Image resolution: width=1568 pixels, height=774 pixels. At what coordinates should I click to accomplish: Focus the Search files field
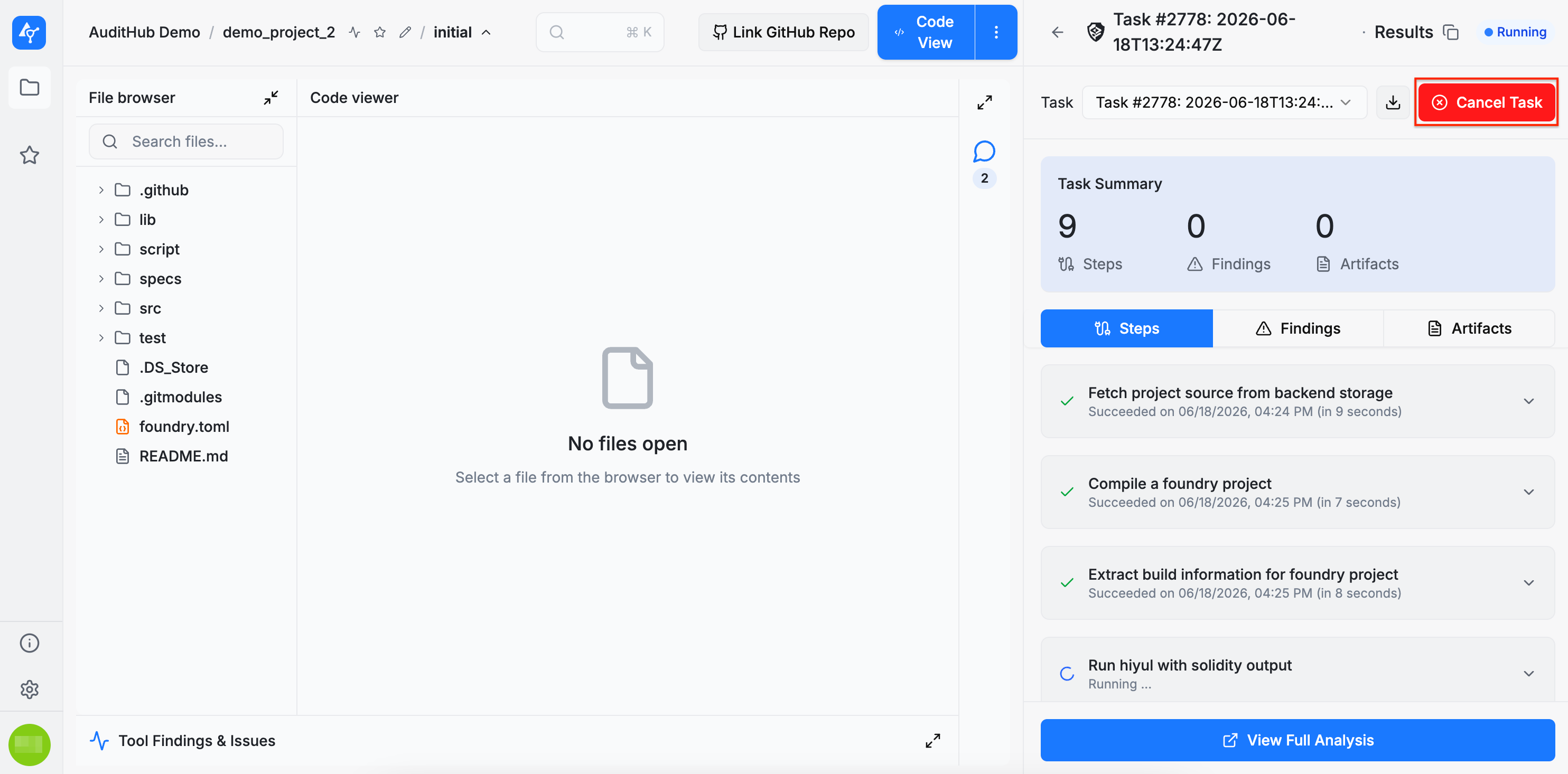(186, 141)
